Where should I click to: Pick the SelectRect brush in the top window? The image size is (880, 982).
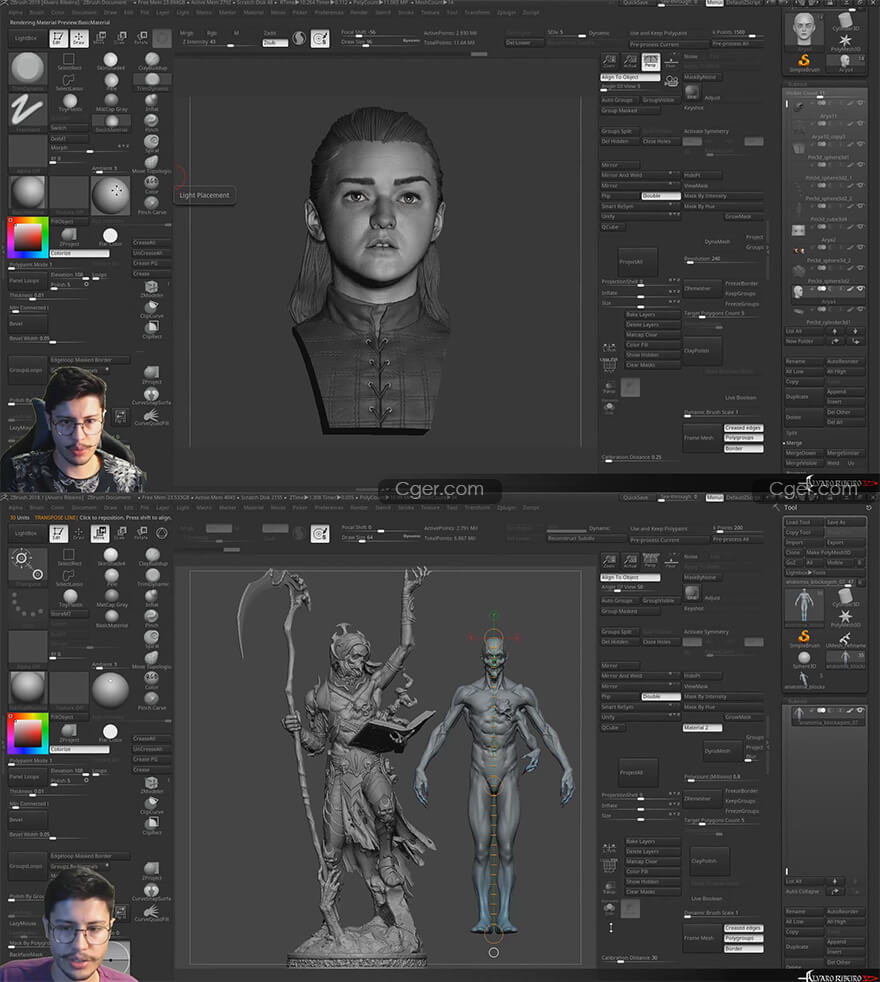[x=69, y=61]
